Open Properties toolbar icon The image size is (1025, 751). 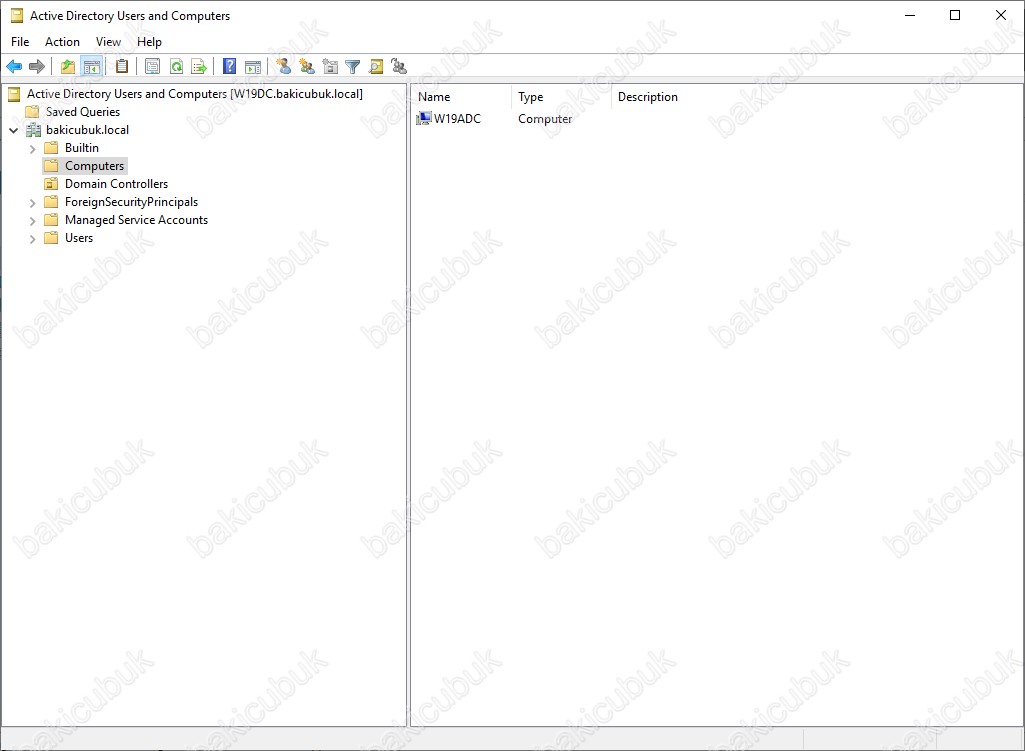(x=152, y=66)
